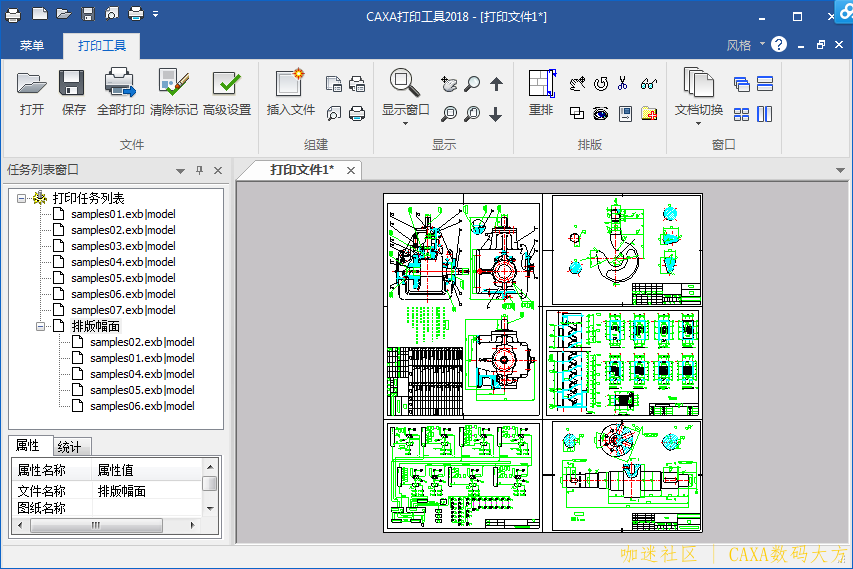Screen dimensions: 853x569
Task: Collapse the 排版幅面 tree node
Action: pos(41,326)
